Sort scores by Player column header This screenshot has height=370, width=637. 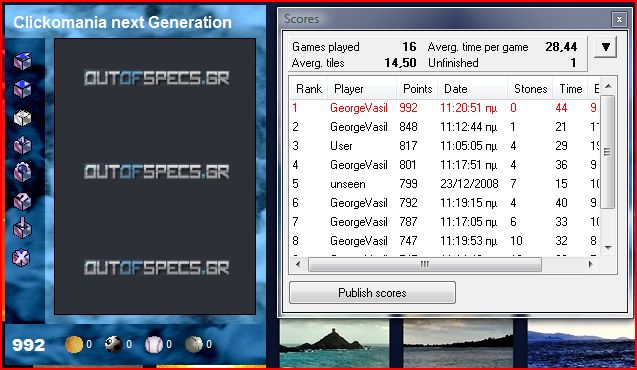coord(363,89)
